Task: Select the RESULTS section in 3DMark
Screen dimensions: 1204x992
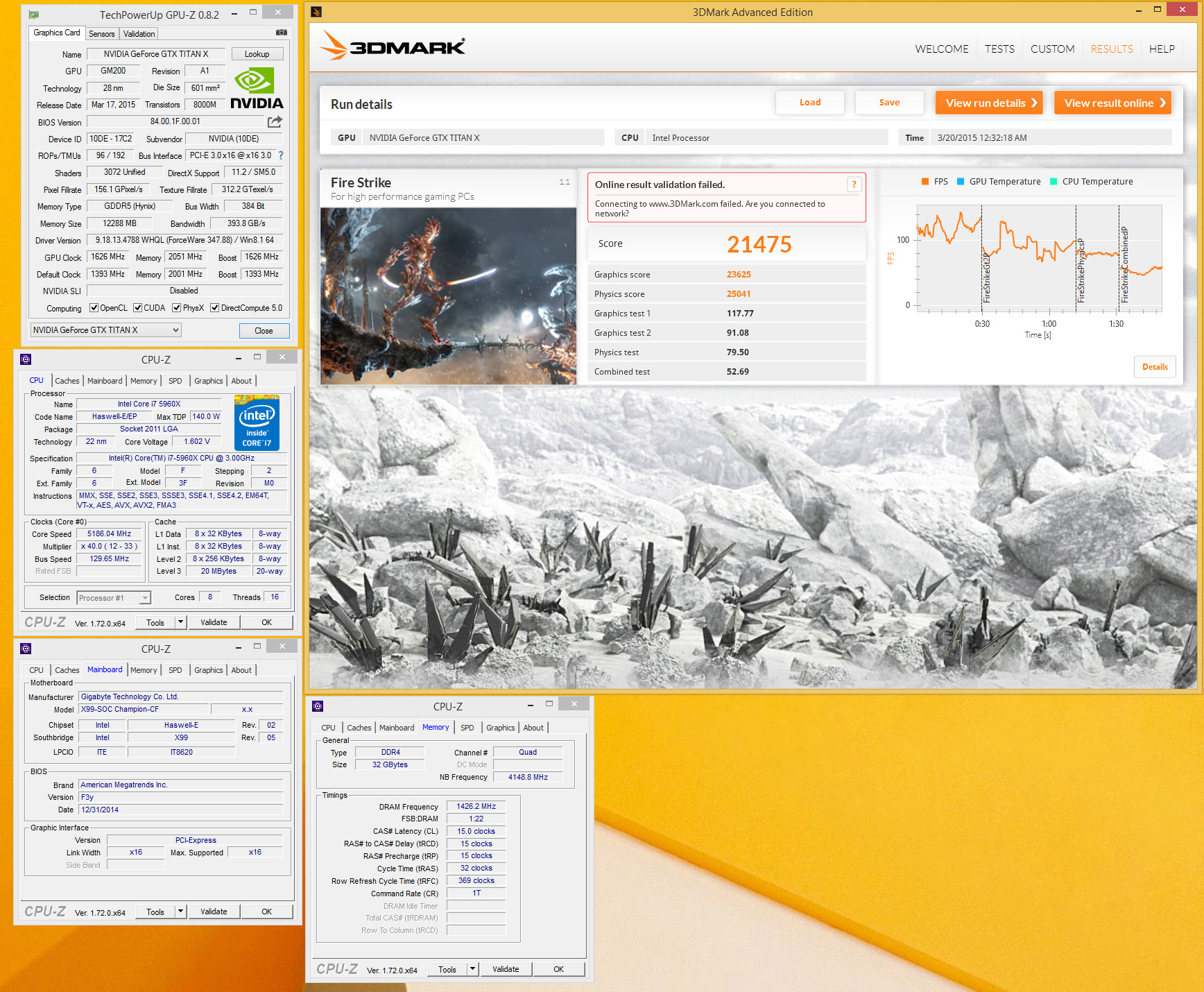Action: tap(1112, 49)
